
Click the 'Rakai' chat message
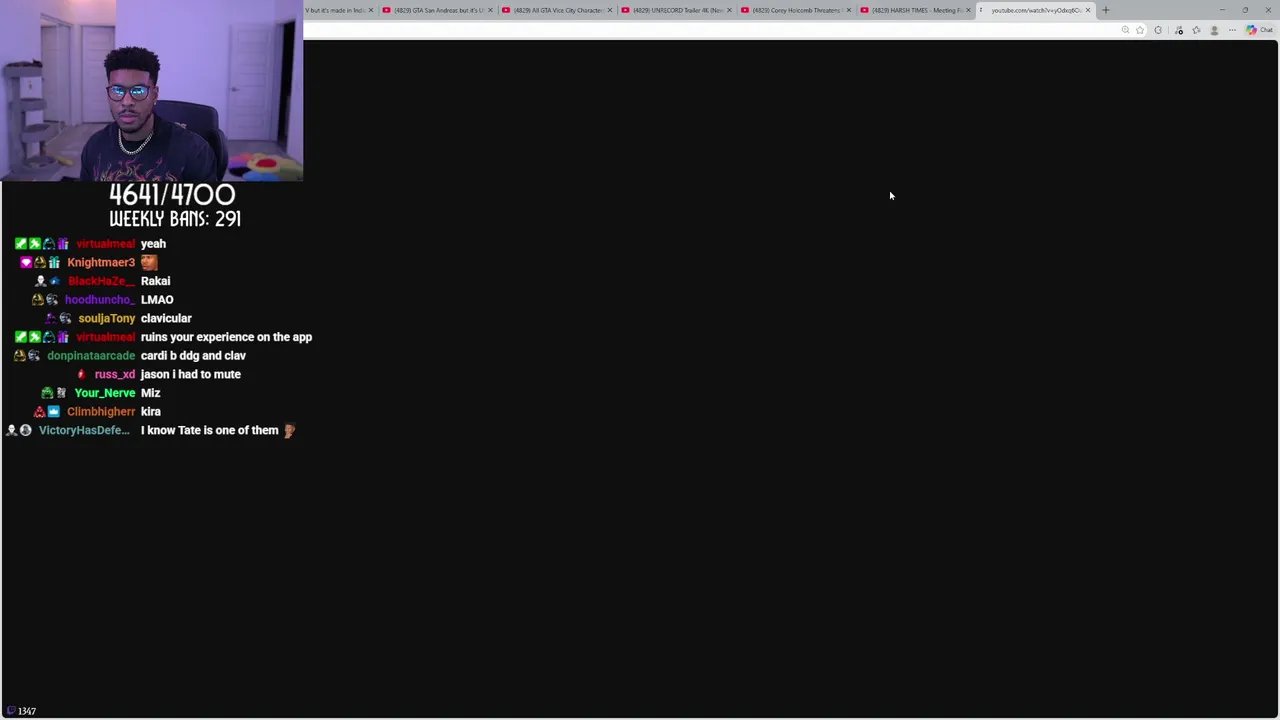pyautogui.click(x=155, y=281)
